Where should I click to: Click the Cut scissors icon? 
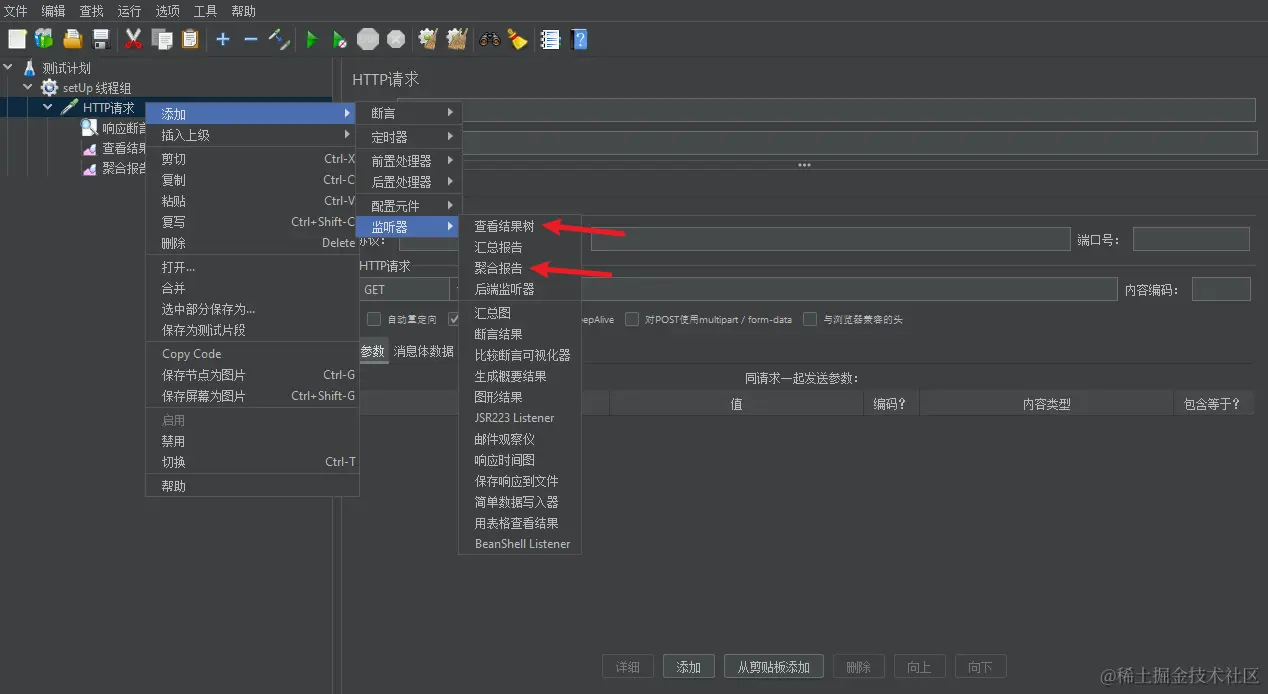coord(133,39)
